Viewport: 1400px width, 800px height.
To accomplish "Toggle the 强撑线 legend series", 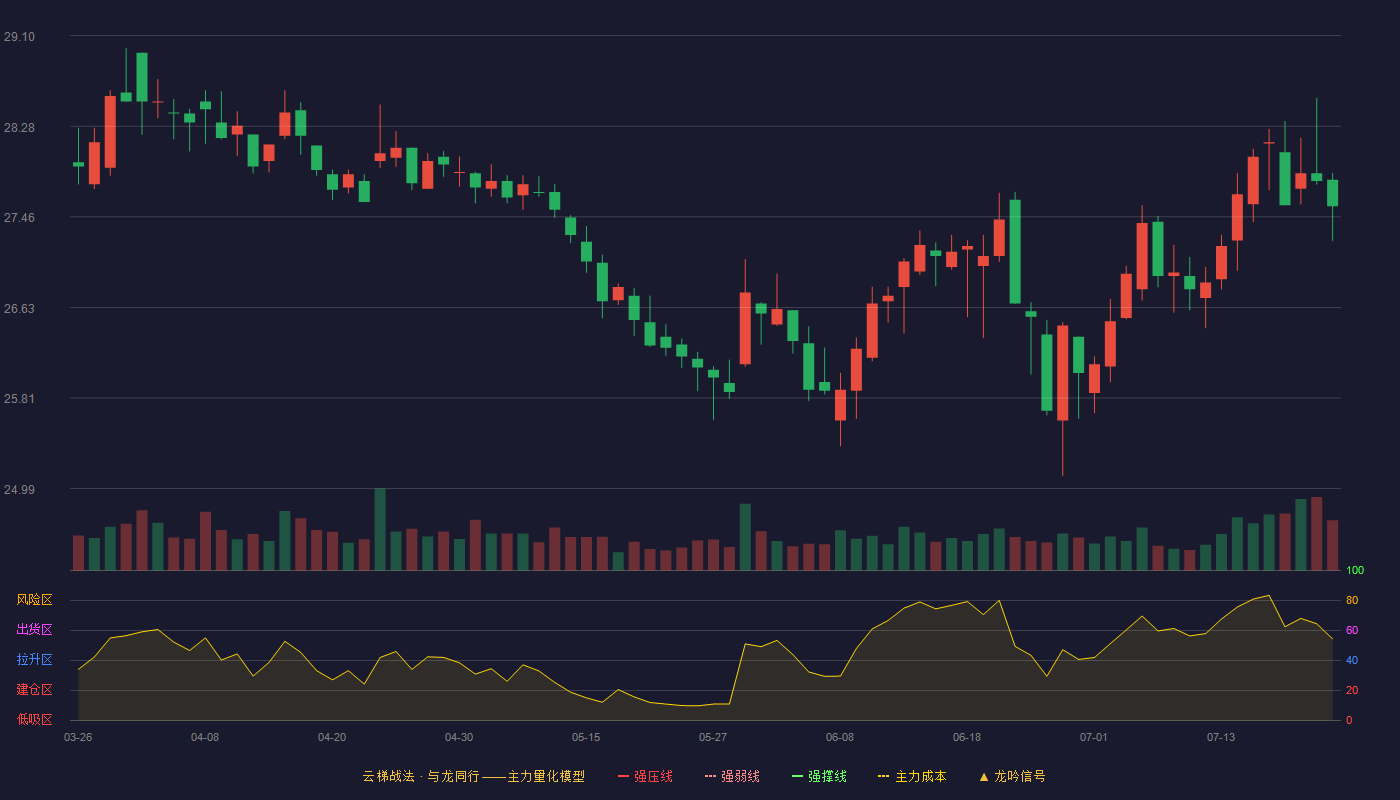I will [x=819, y=776].
